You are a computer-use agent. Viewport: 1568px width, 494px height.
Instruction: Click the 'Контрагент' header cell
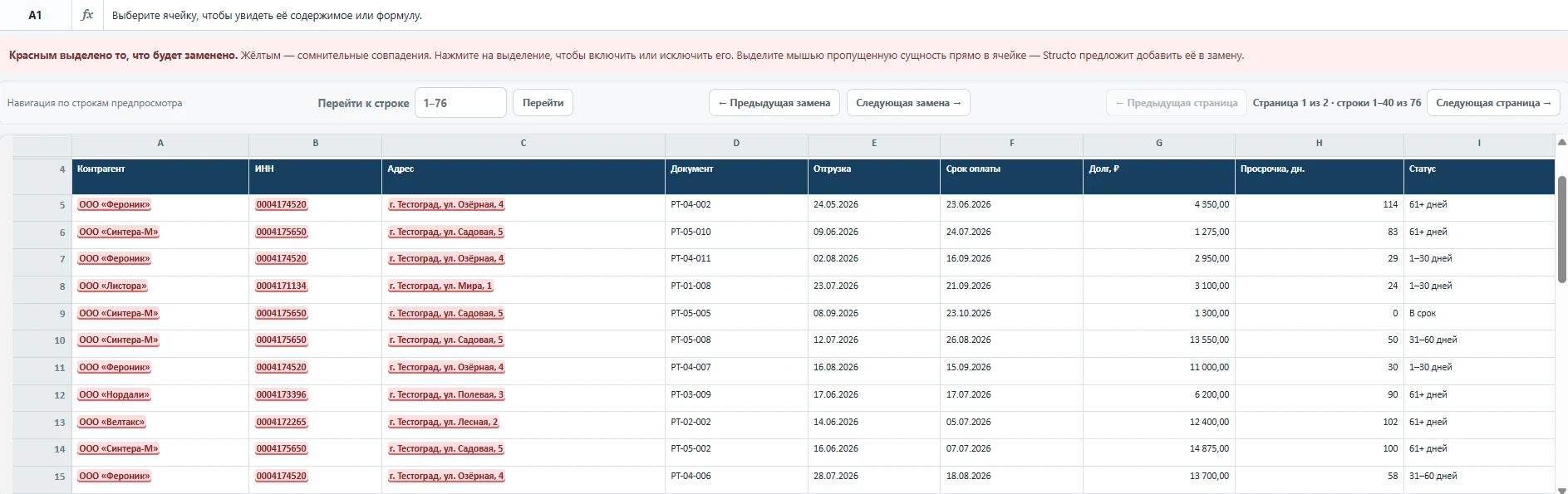pyautogui.click(x=160, y=176)
